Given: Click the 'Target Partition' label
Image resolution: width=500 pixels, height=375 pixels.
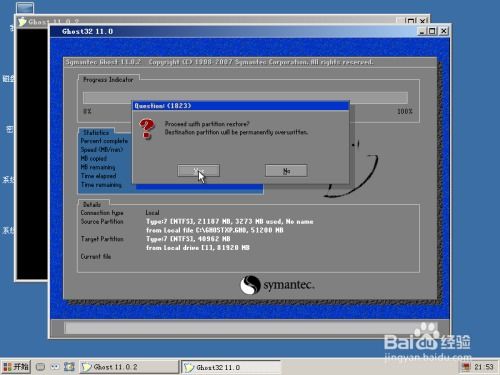Looking at the screenshot, I should (x=102, y=239).
